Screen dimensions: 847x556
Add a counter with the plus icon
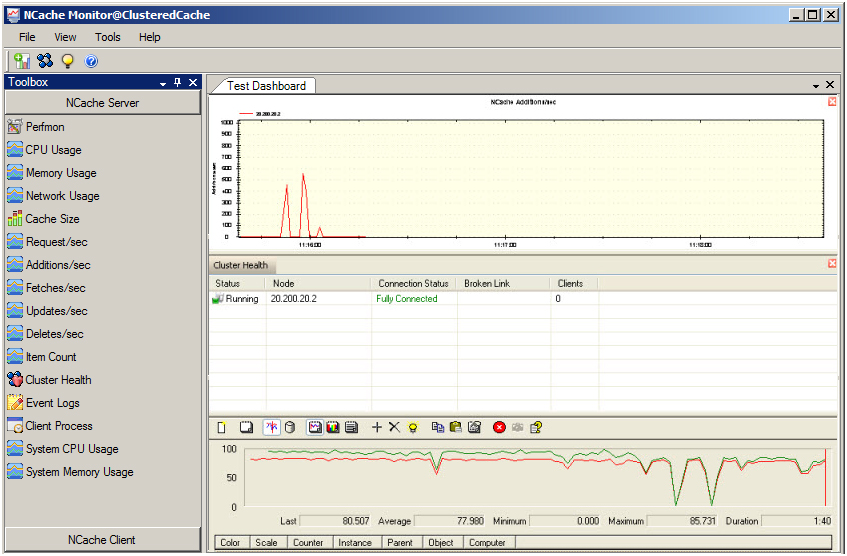click(x=377, y=428)
